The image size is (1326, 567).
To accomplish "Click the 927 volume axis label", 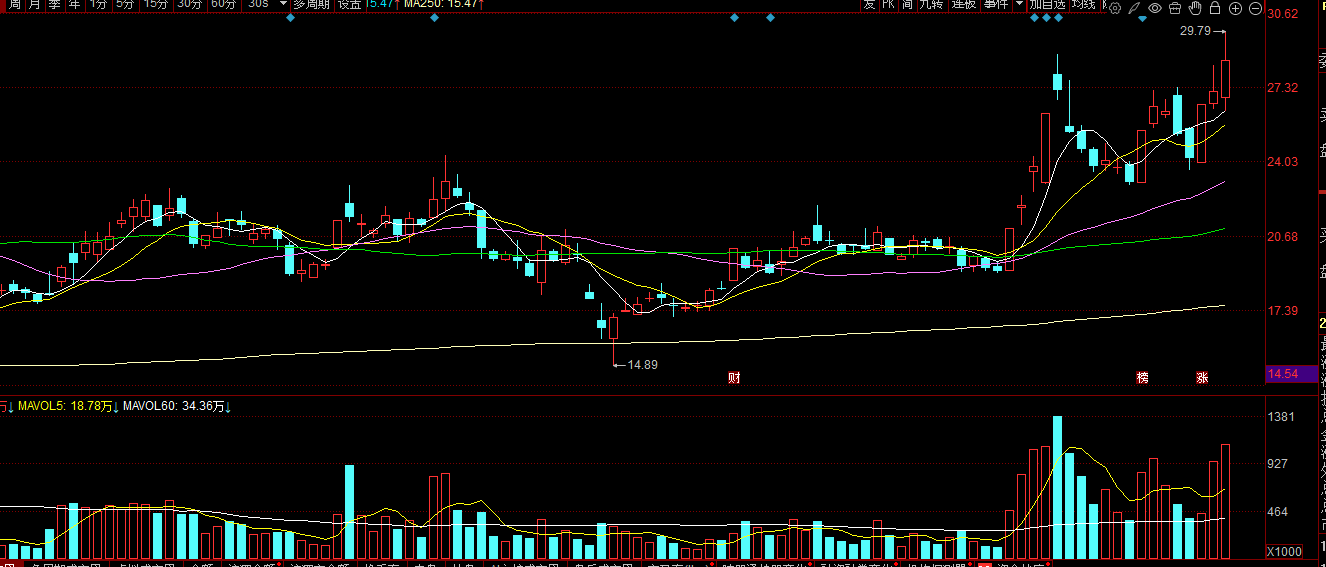I will pyautogui.click(x=1278, y=465).
